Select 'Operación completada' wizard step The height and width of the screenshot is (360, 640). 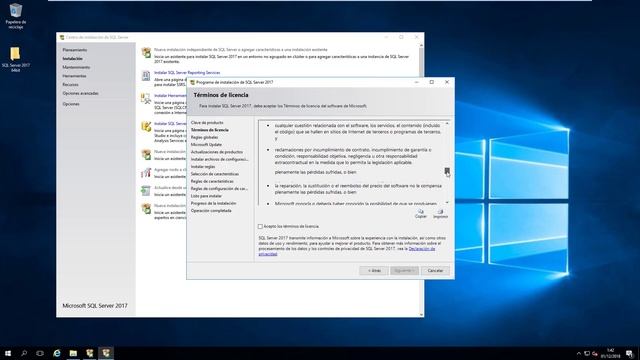(x=211, y=211)
